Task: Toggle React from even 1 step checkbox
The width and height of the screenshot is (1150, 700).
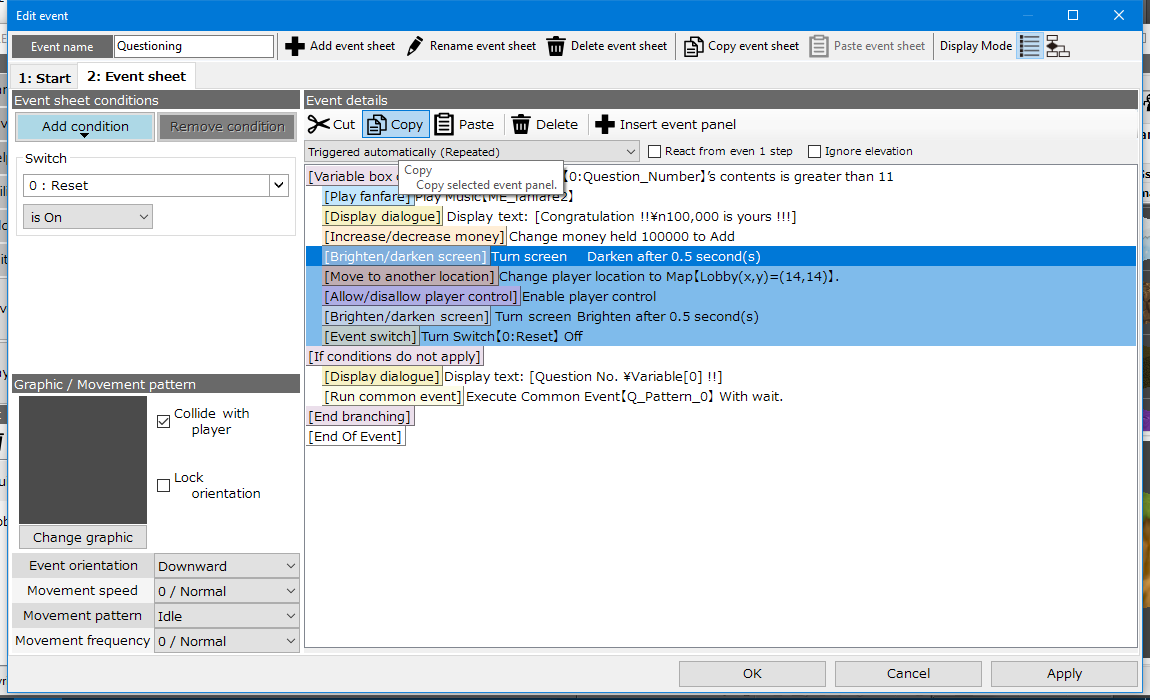Action: [x=655, y=151]
